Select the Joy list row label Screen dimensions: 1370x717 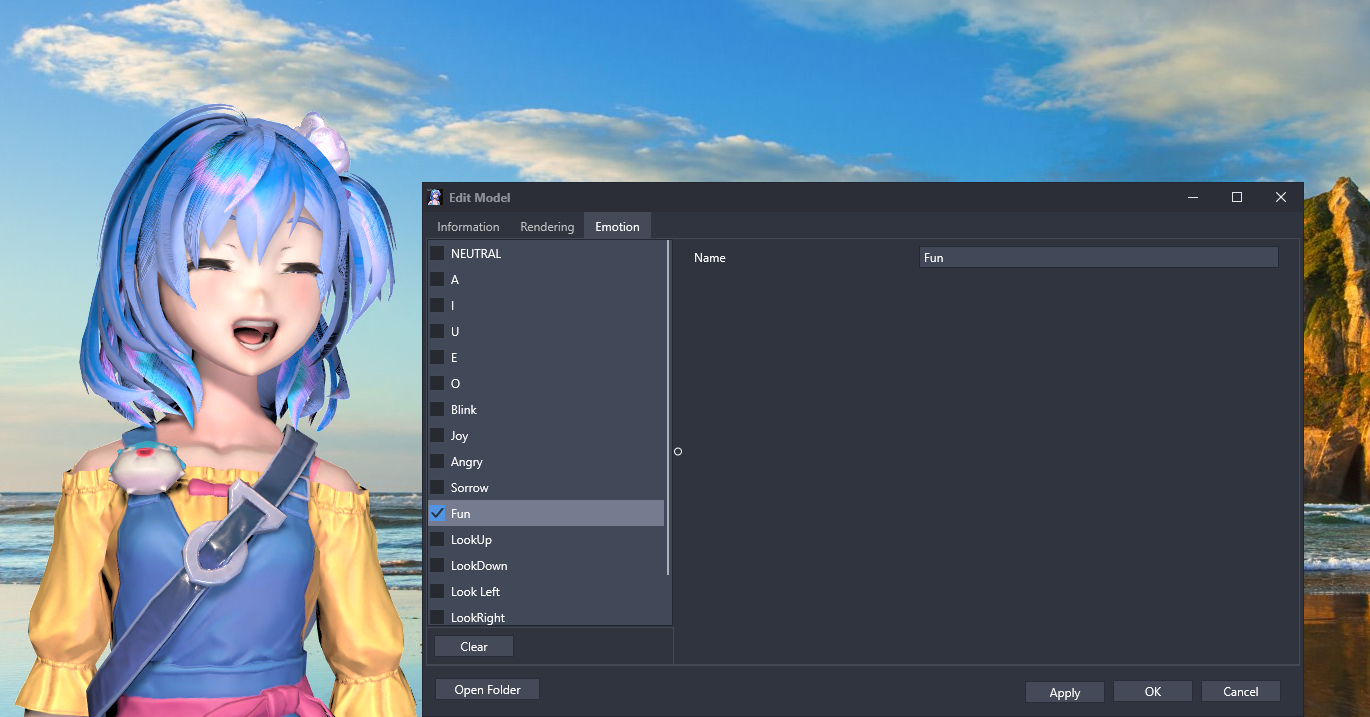[460, 436]
